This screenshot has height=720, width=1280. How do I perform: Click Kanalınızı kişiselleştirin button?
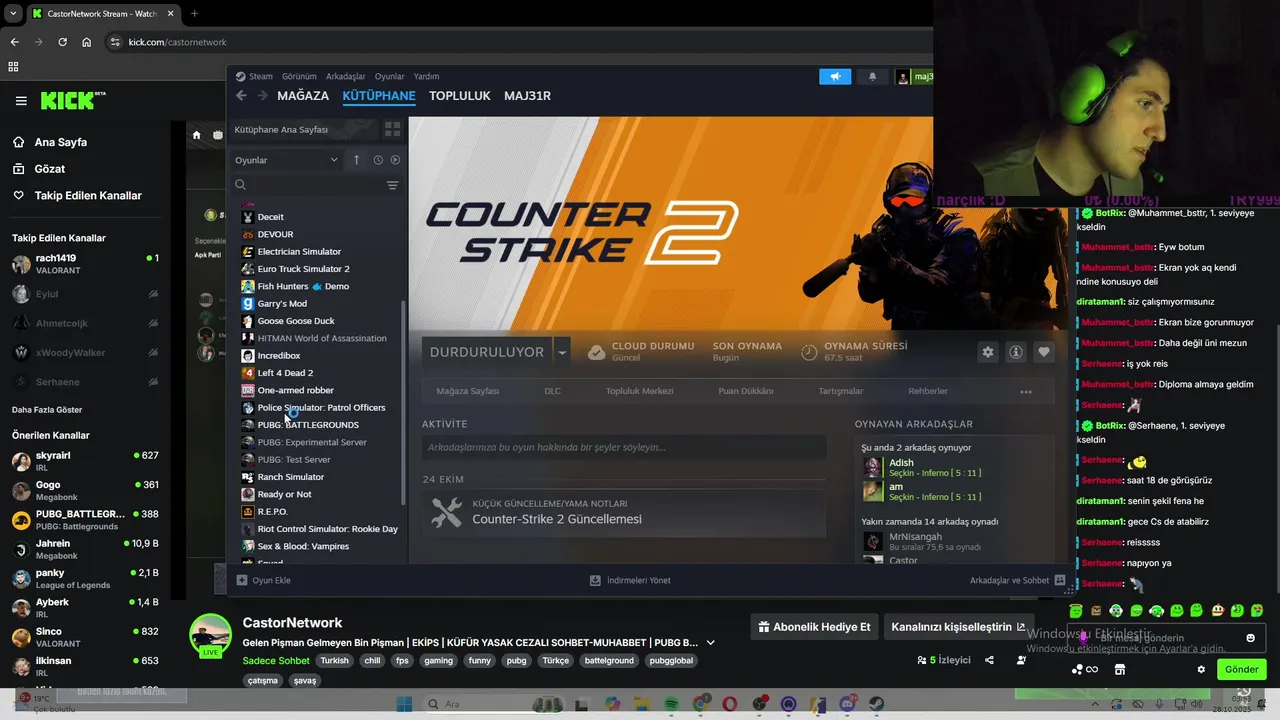[958, 627]
